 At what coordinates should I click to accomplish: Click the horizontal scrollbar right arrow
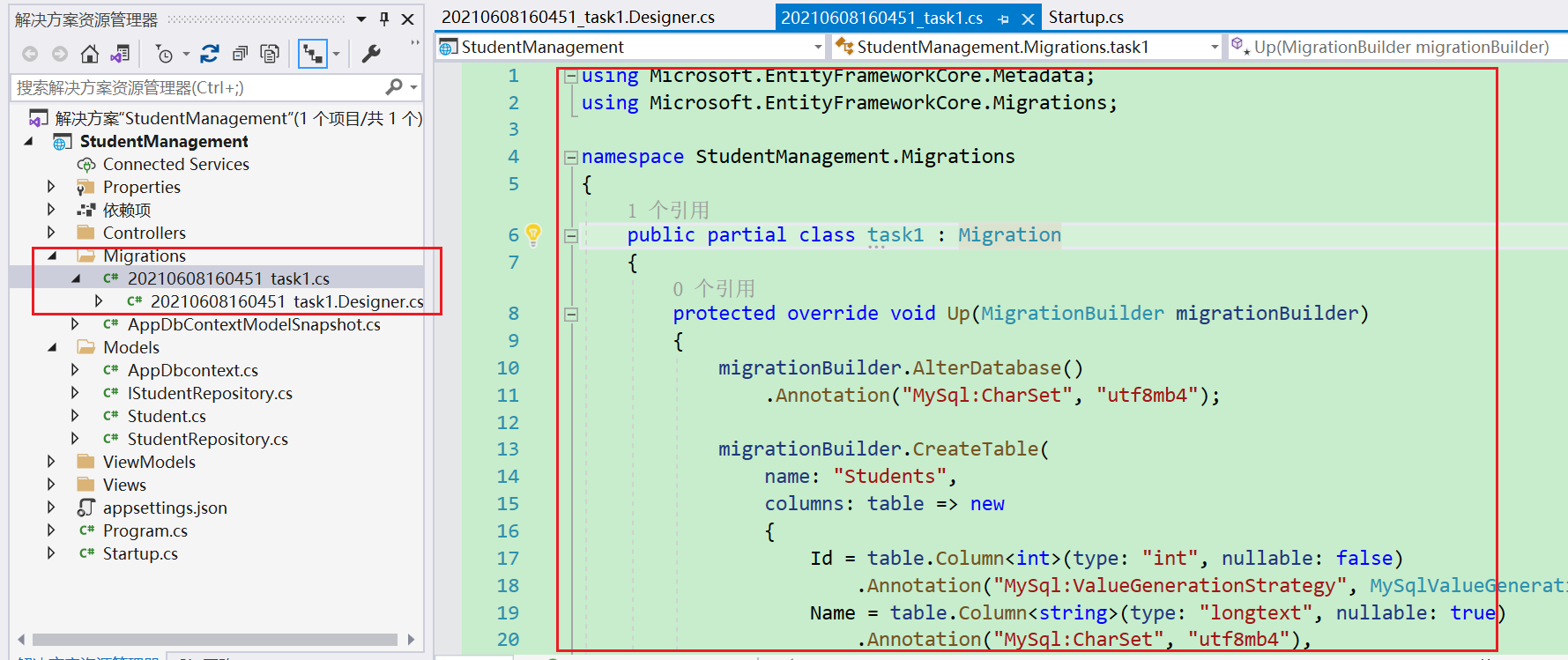pyautogui.click(x=411, y=640)
